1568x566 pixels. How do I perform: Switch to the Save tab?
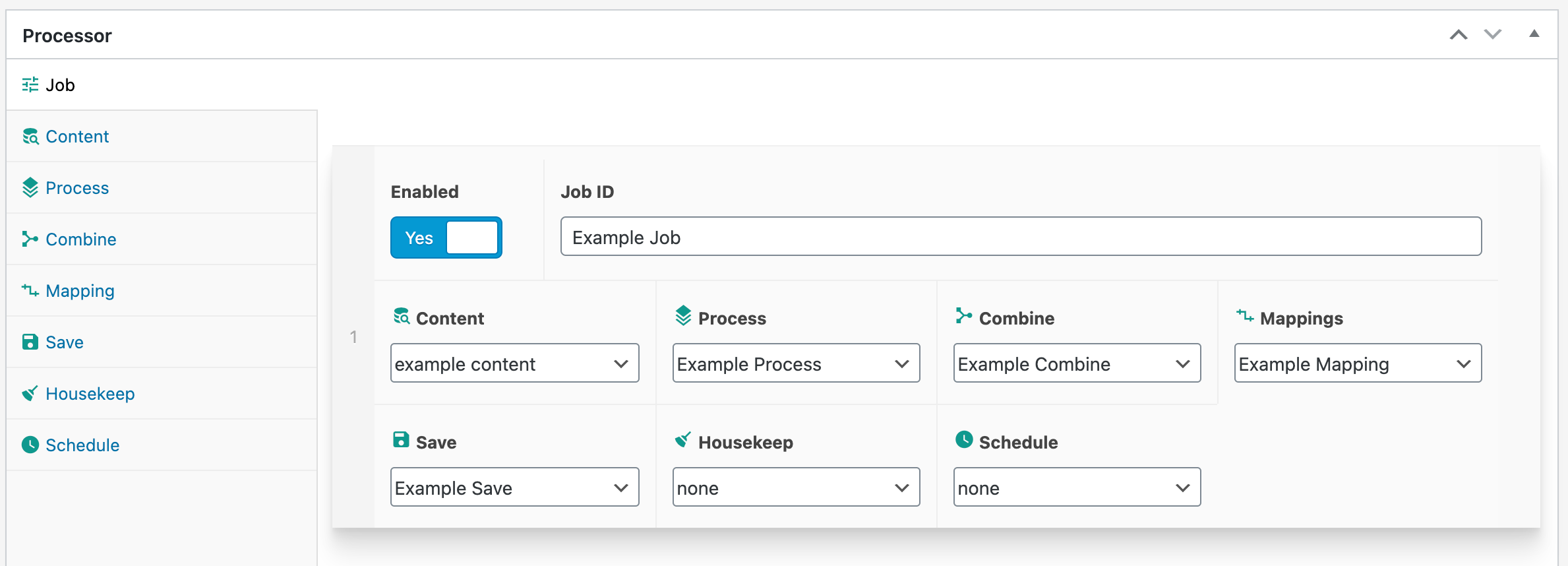point(162,342)
